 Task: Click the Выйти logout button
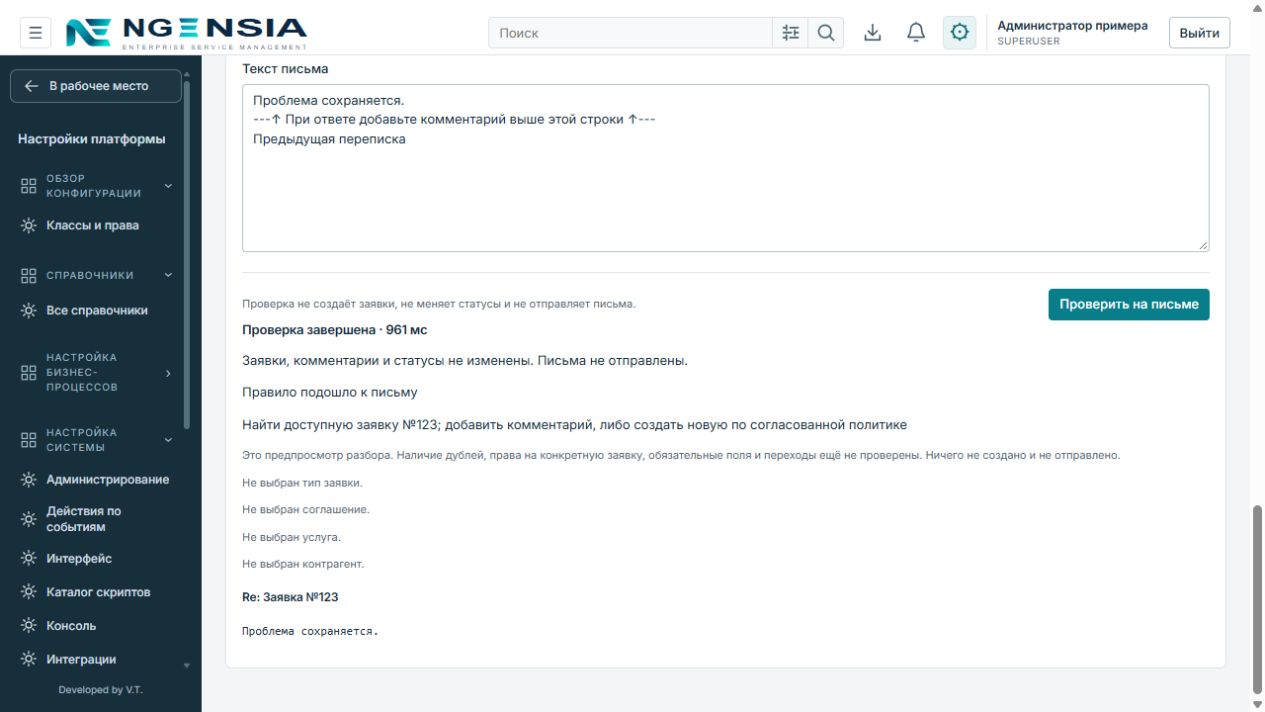tap(1199, 33)
